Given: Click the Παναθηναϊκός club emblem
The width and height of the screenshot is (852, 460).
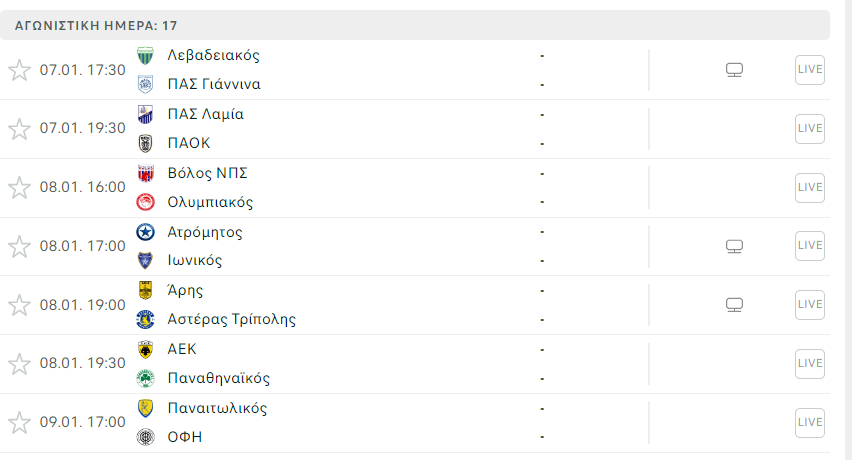Looking at the screenshot, I should 145,378.
